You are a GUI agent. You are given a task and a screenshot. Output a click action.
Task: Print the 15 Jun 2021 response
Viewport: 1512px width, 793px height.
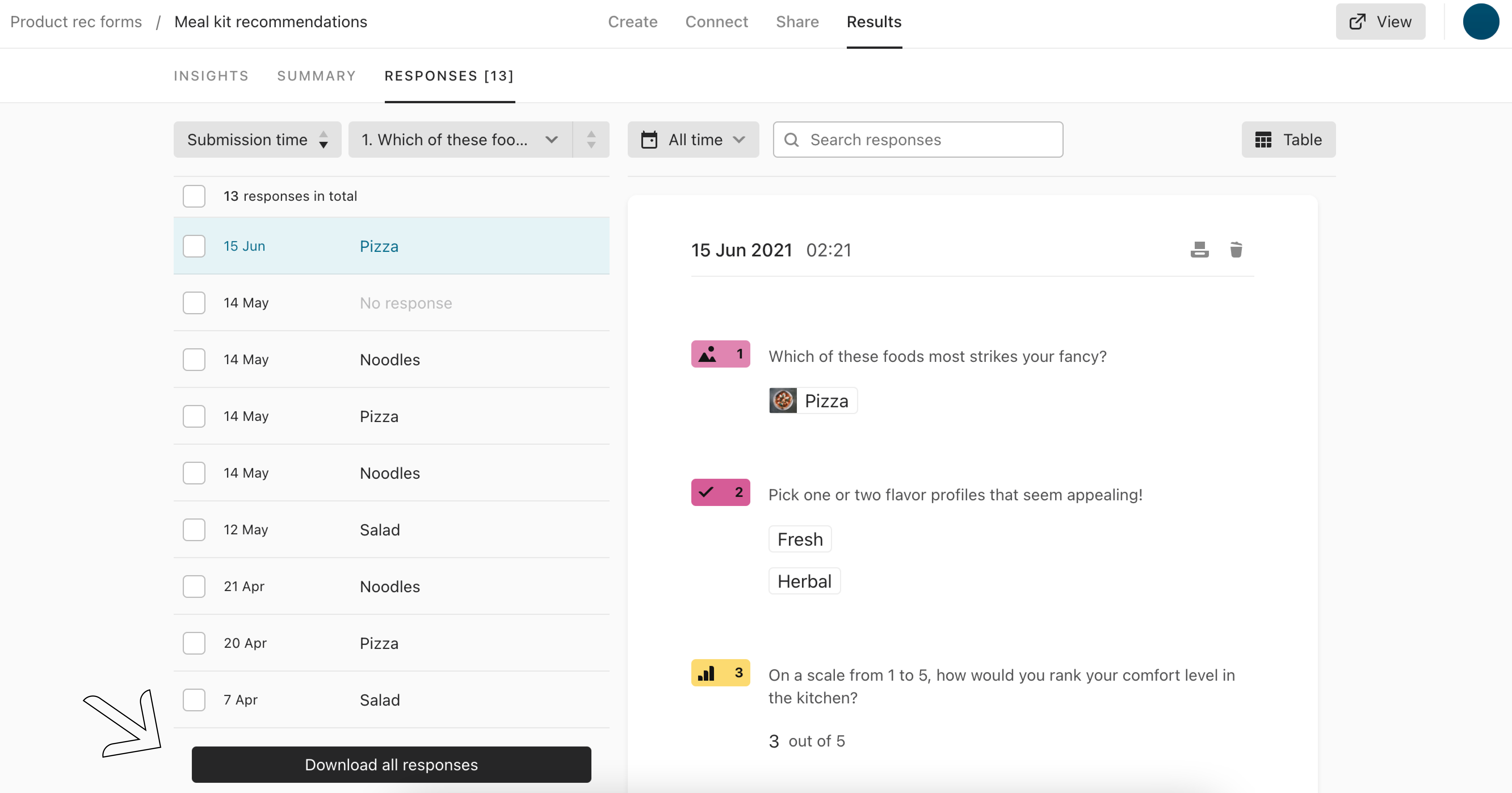tap(1199, 250)
